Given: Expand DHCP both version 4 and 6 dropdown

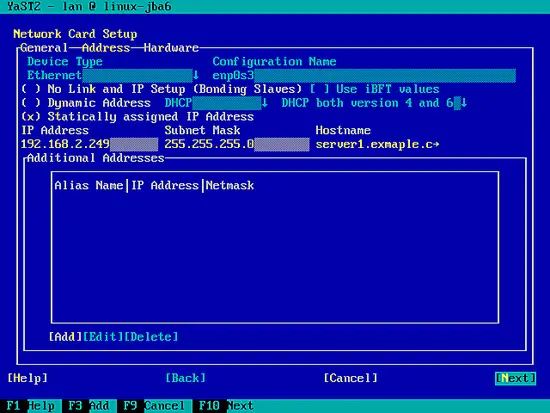Looking at the screenshot, I should 374,103.
